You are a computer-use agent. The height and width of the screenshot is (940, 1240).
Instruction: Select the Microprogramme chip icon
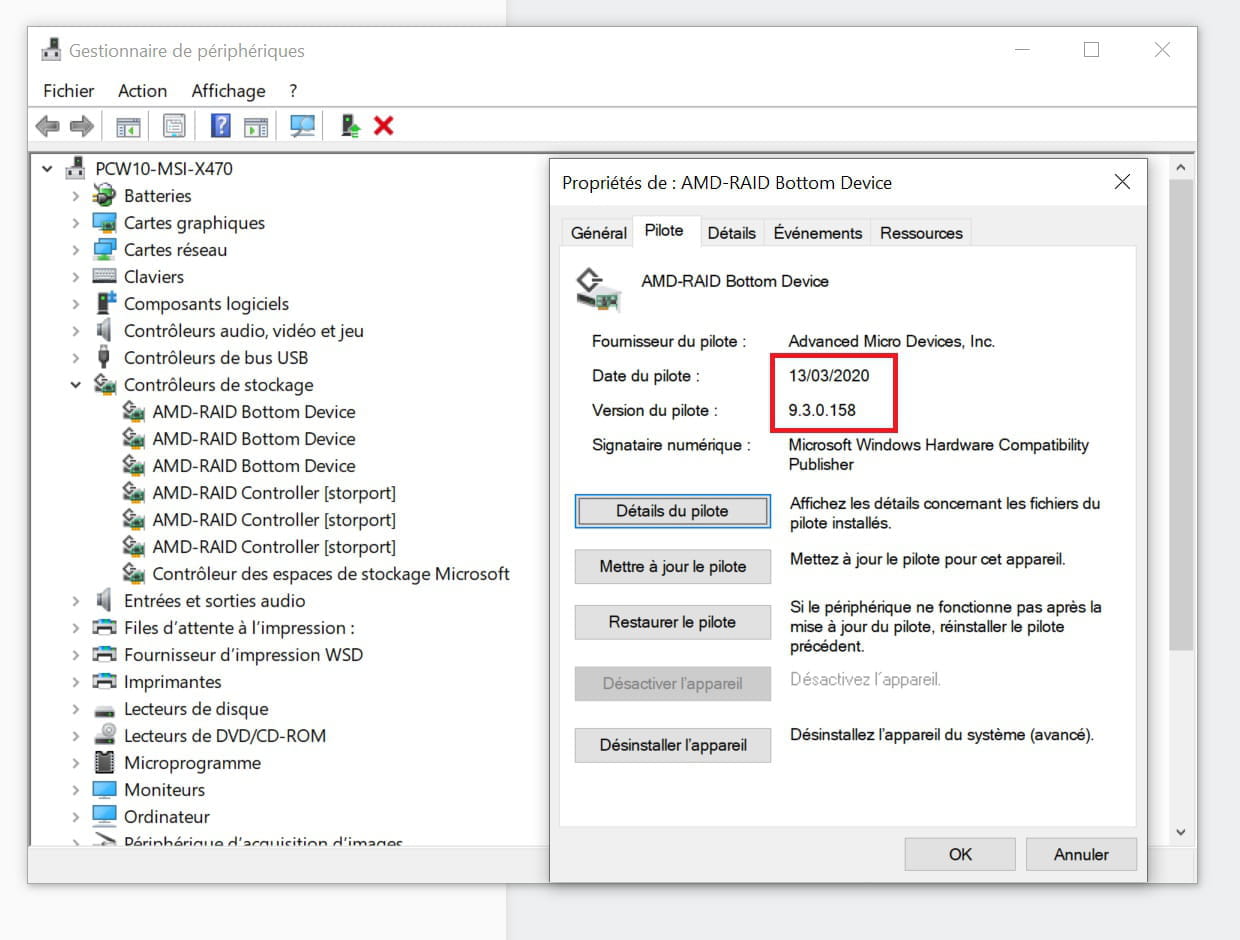(x=105, y=762)
